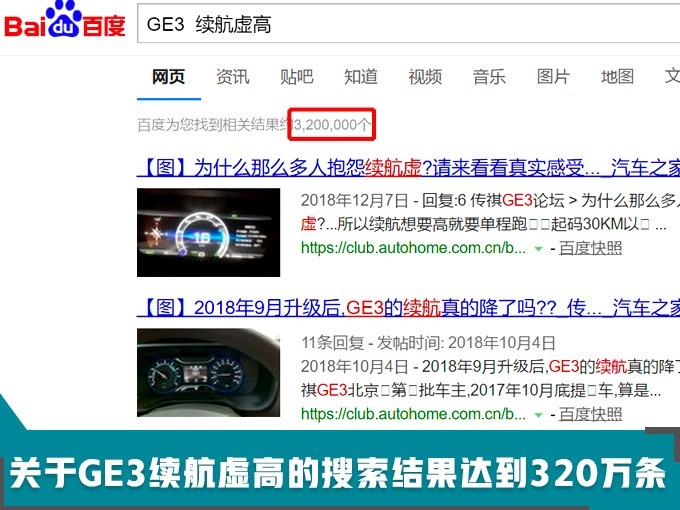Viewport: 680px width, 510px height.
Task: Click the search box containing GE3 续航虚高
Action: pos(400,25)
